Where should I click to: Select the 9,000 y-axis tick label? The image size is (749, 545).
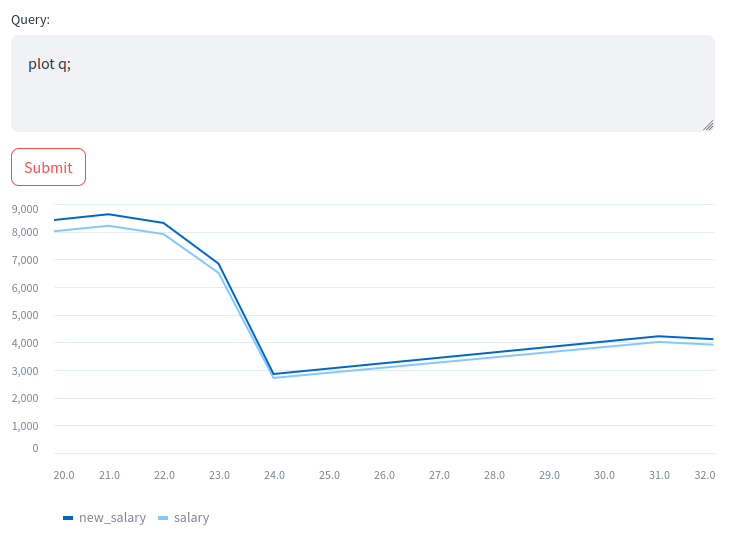(x=25, y=209)
